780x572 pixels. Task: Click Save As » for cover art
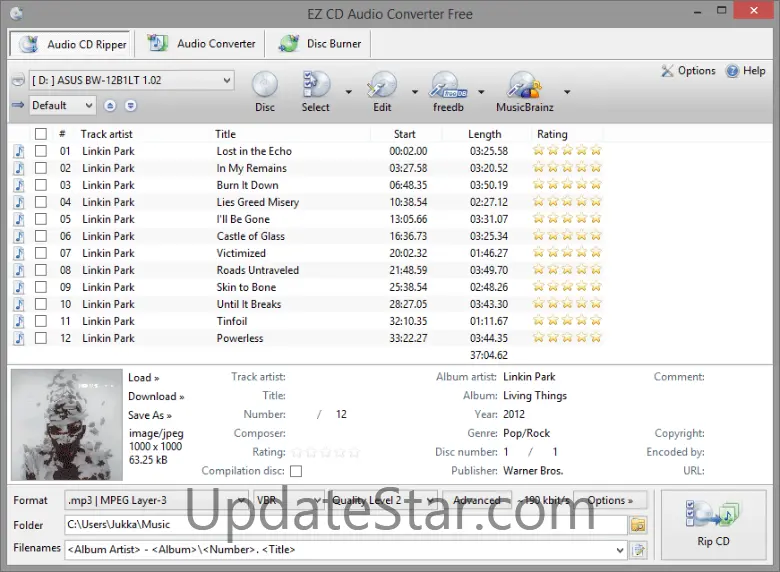pyautogui.click(x=150, y=415)
